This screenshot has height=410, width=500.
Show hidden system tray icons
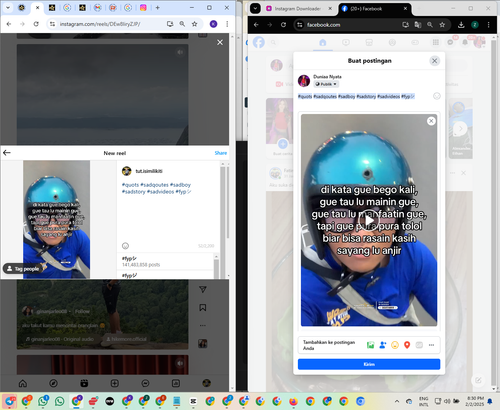pos(397,401)
